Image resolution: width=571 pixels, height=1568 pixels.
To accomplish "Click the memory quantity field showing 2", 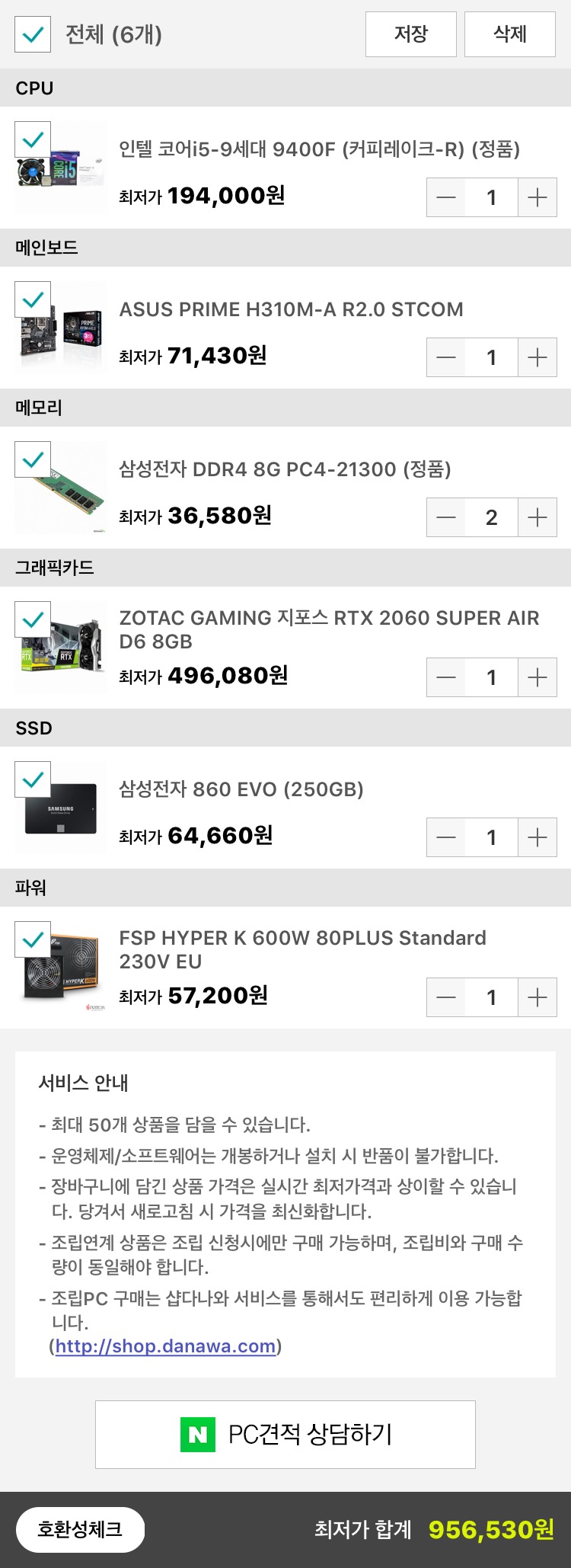I will tap(492, 518).
